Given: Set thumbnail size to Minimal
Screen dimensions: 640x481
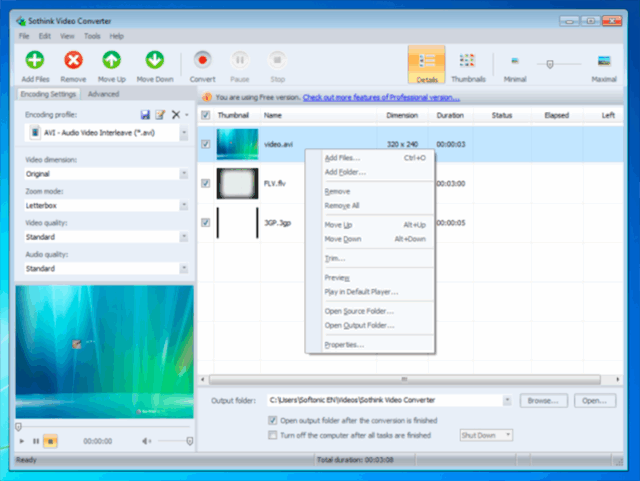Looking at the screenshot, I should (x=515, y=61).
